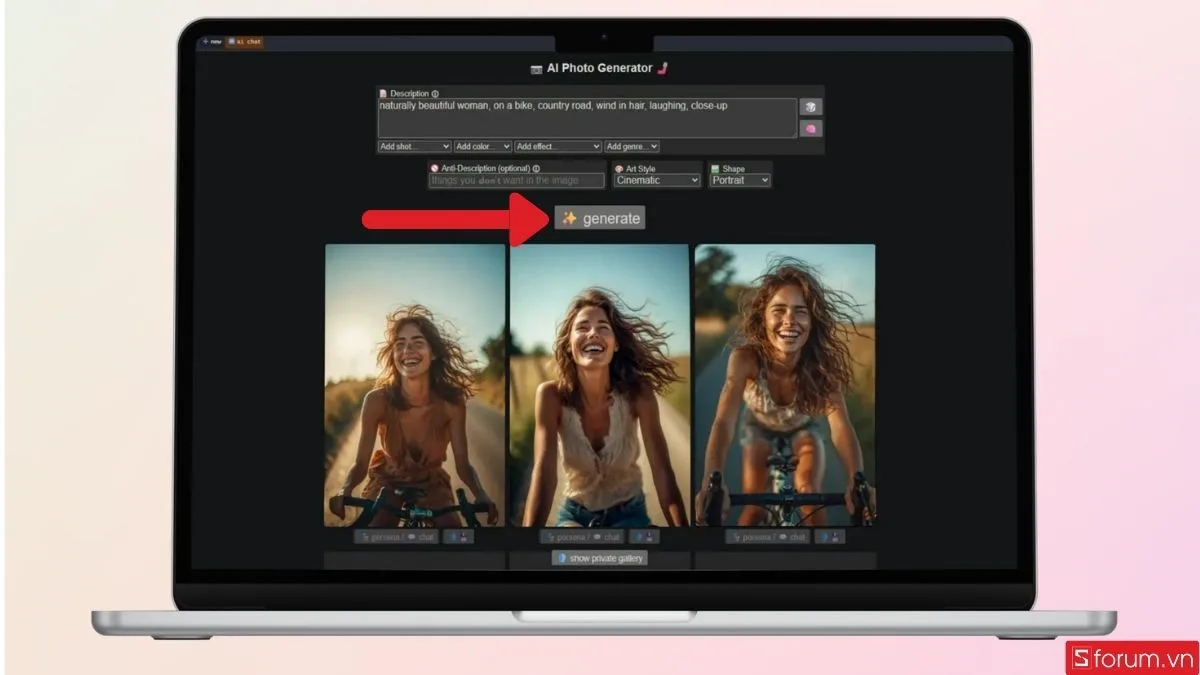Viewport: 1200px width, 675px height.
Task: Open the Add genre dropdown
Action: tap(632, 147)
